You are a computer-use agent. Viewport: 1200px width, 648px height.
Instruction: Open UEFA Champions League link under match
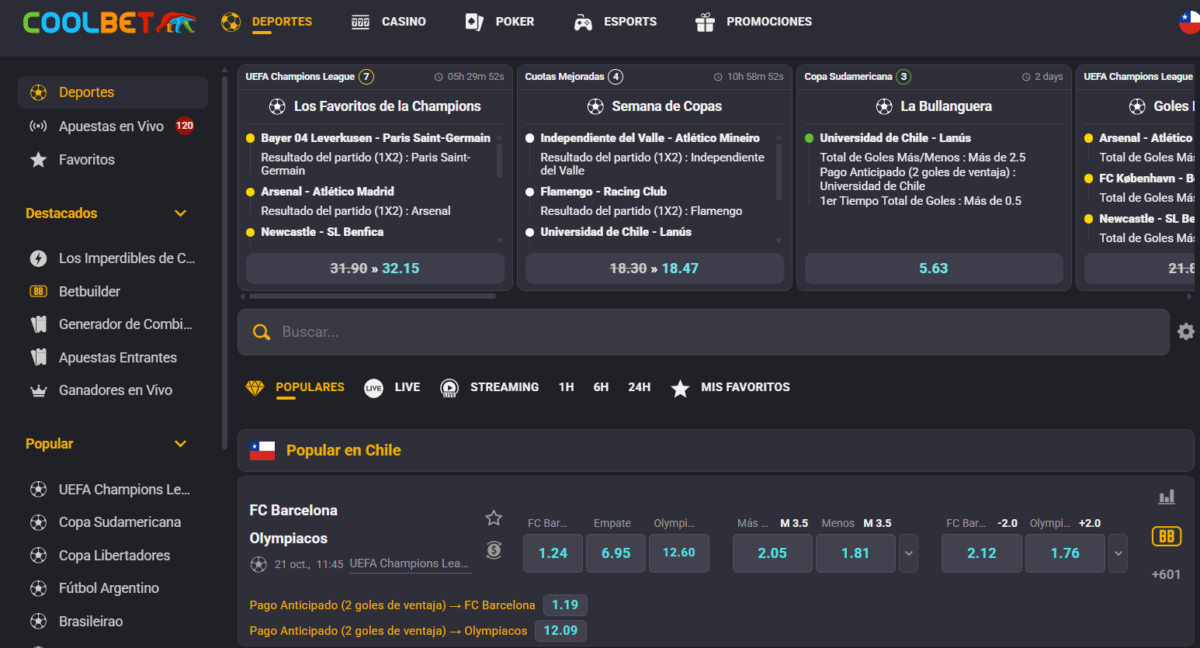tap(410, 564)
